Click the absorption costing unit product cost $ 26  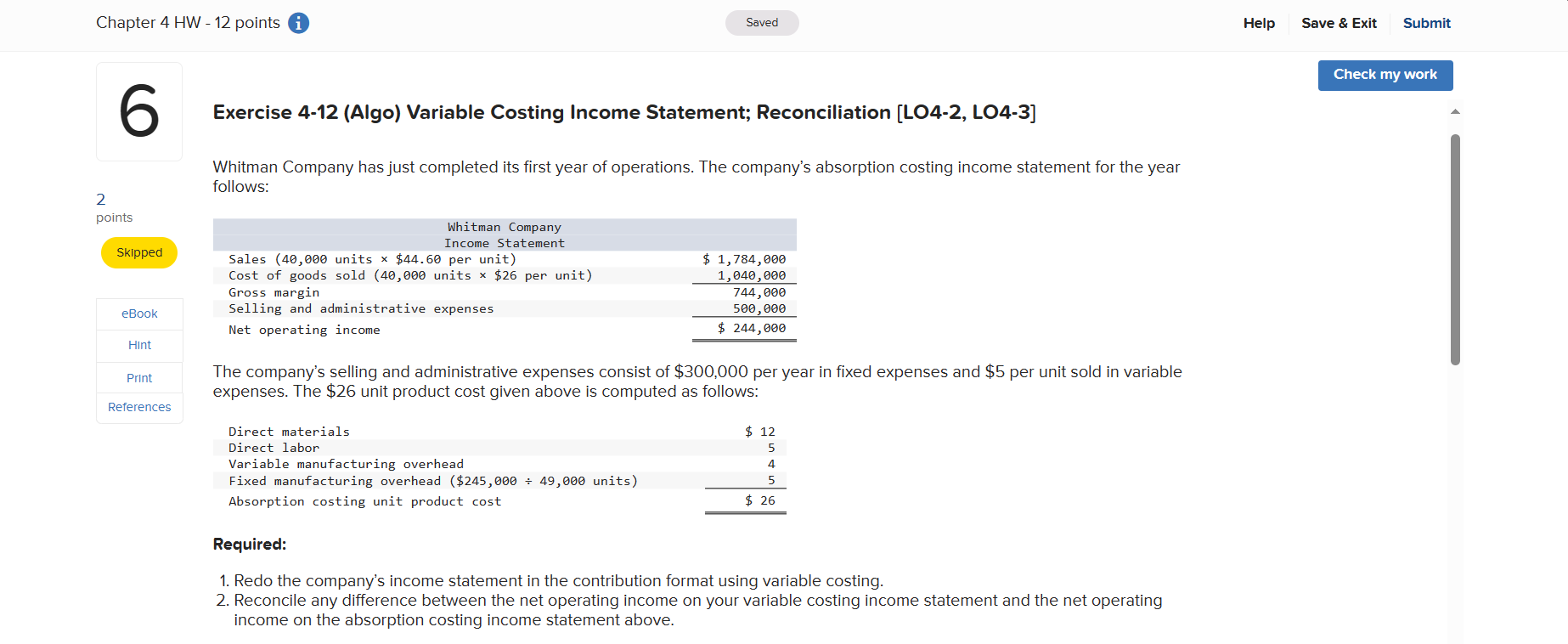tap(760, 500)
